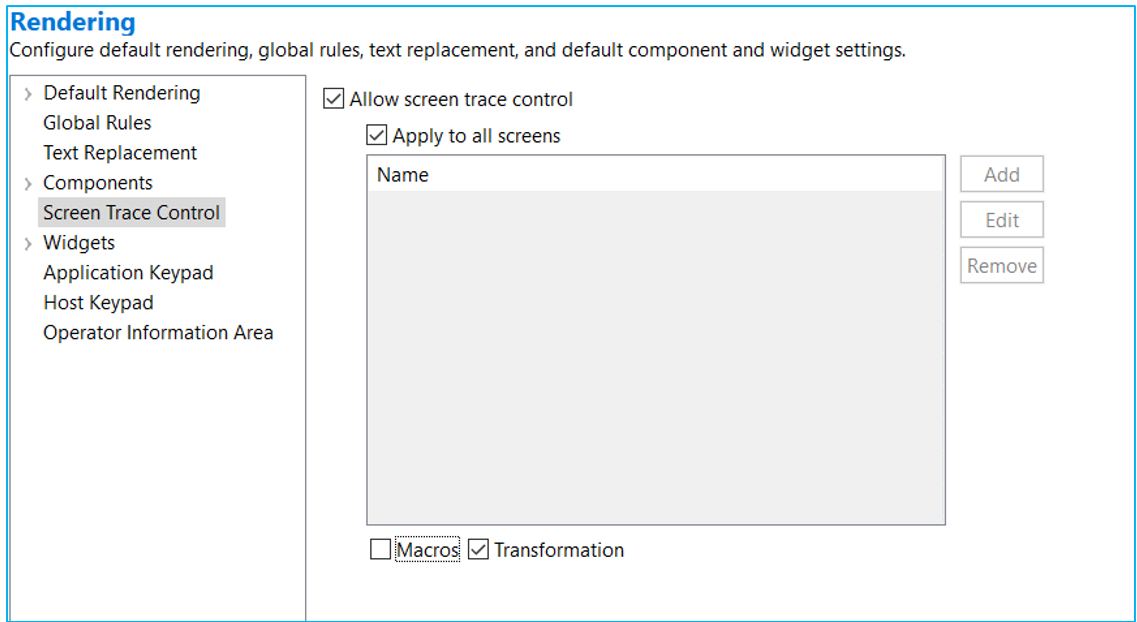Disable the Transformation checkbox

tap(479, 550)
